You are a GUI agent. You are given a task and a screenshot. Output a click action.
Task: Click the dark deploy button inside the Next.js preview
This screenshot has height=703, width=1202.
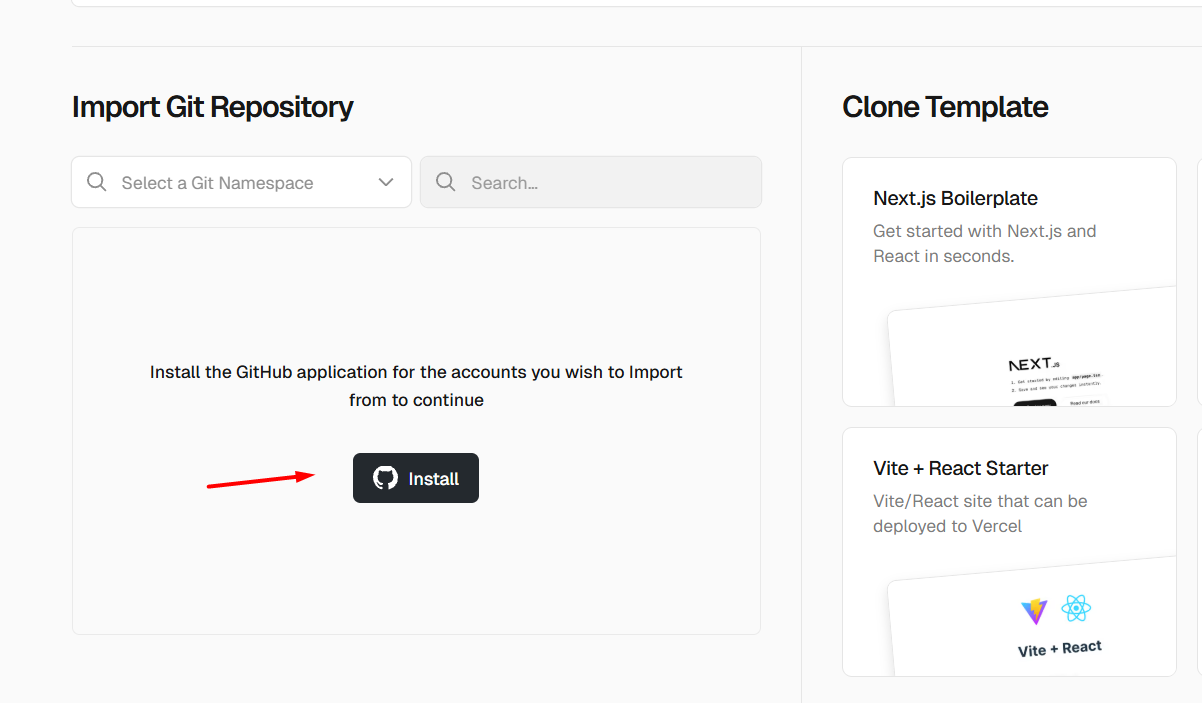pyautogui.click(x=1035, y=403)
